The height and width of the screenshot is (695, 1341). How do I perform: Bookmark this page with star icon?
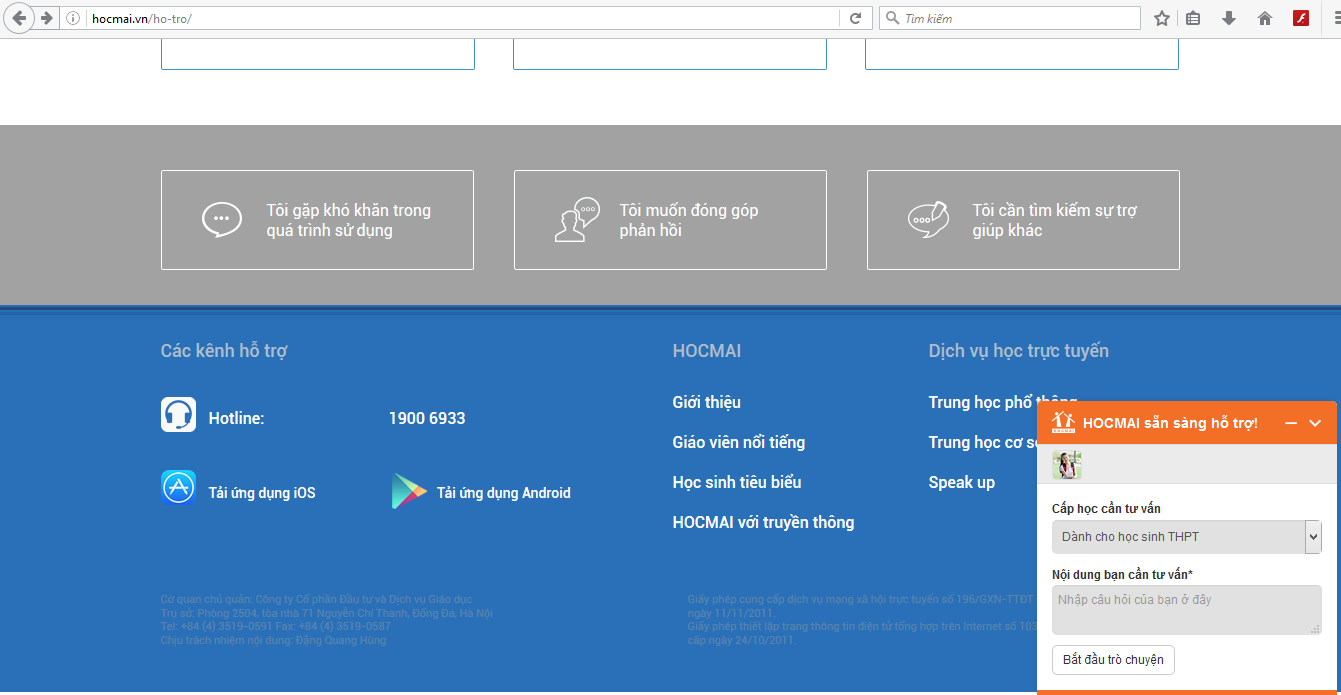pyautogui.click(x=1162, y=18)
